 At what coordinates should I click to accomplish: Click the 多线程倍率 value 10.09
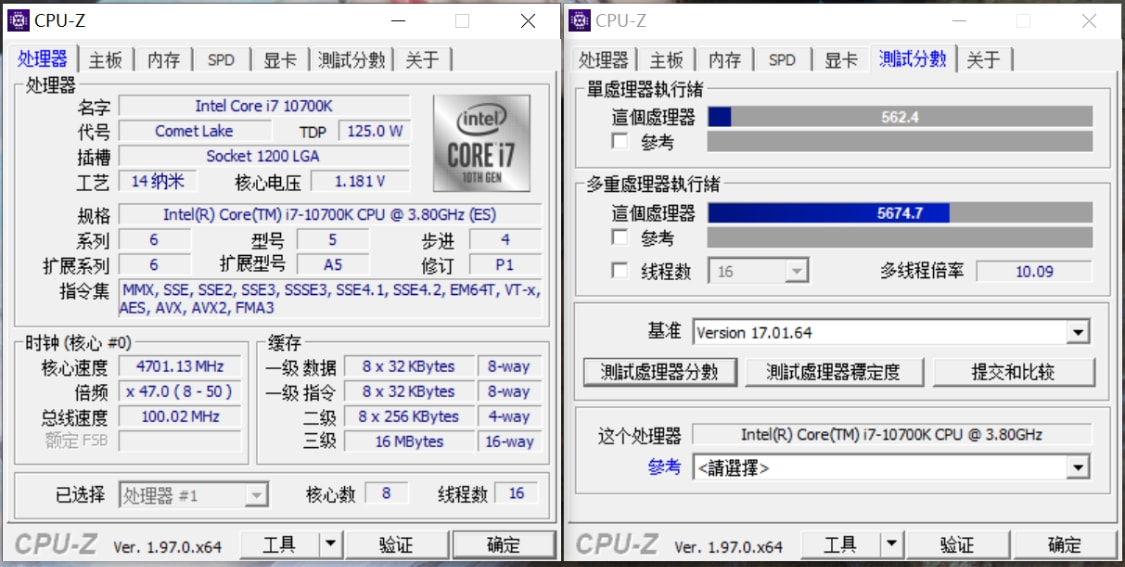point(1034,271)
